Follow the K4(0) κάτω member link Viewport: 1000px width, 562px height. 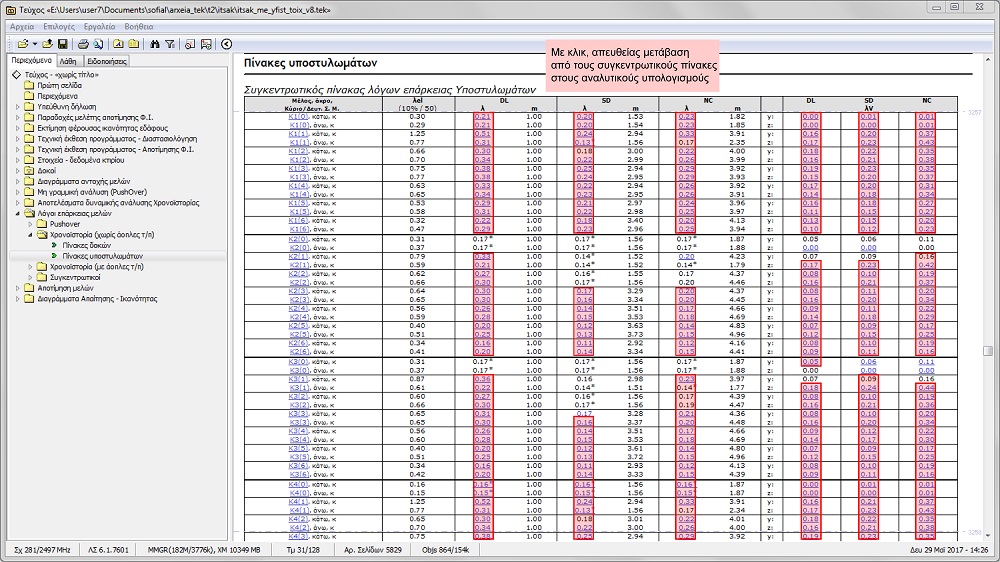pyautogui.click(x=299, y=484)
